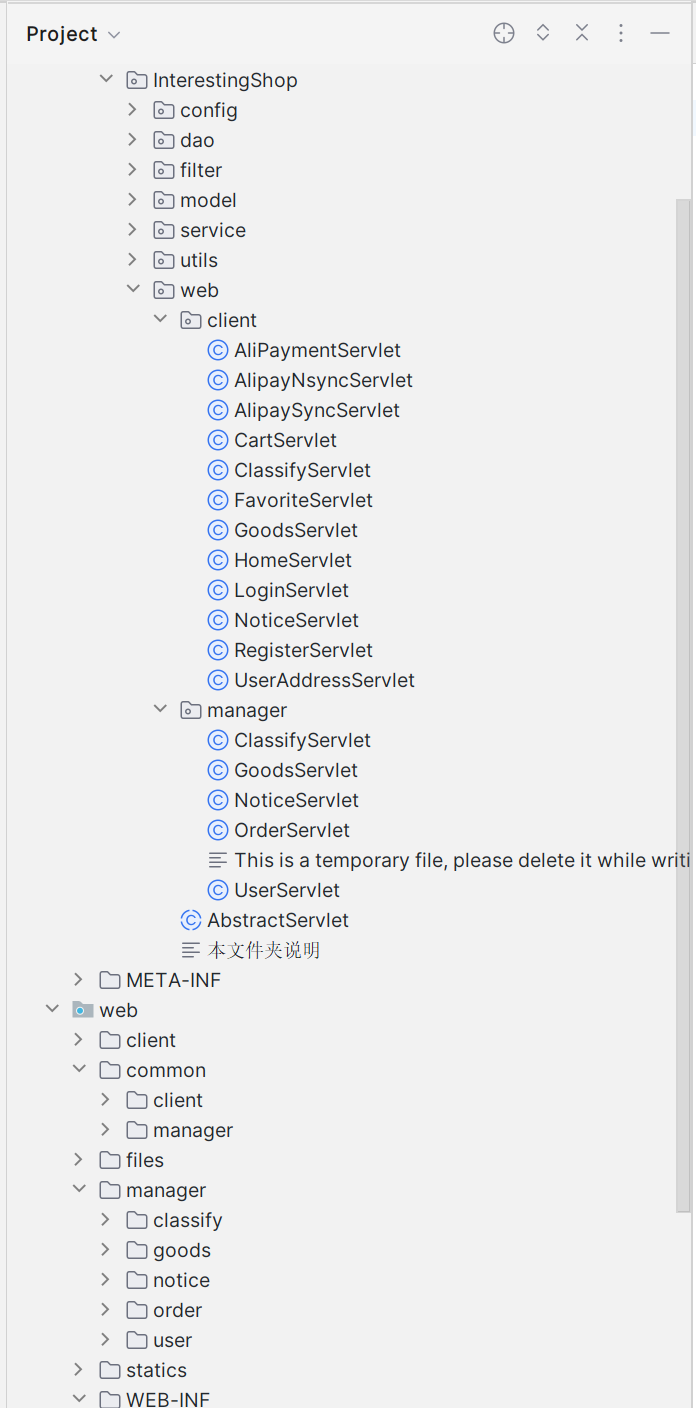Select UserAddressServlet class

click(x=324, y=680)
